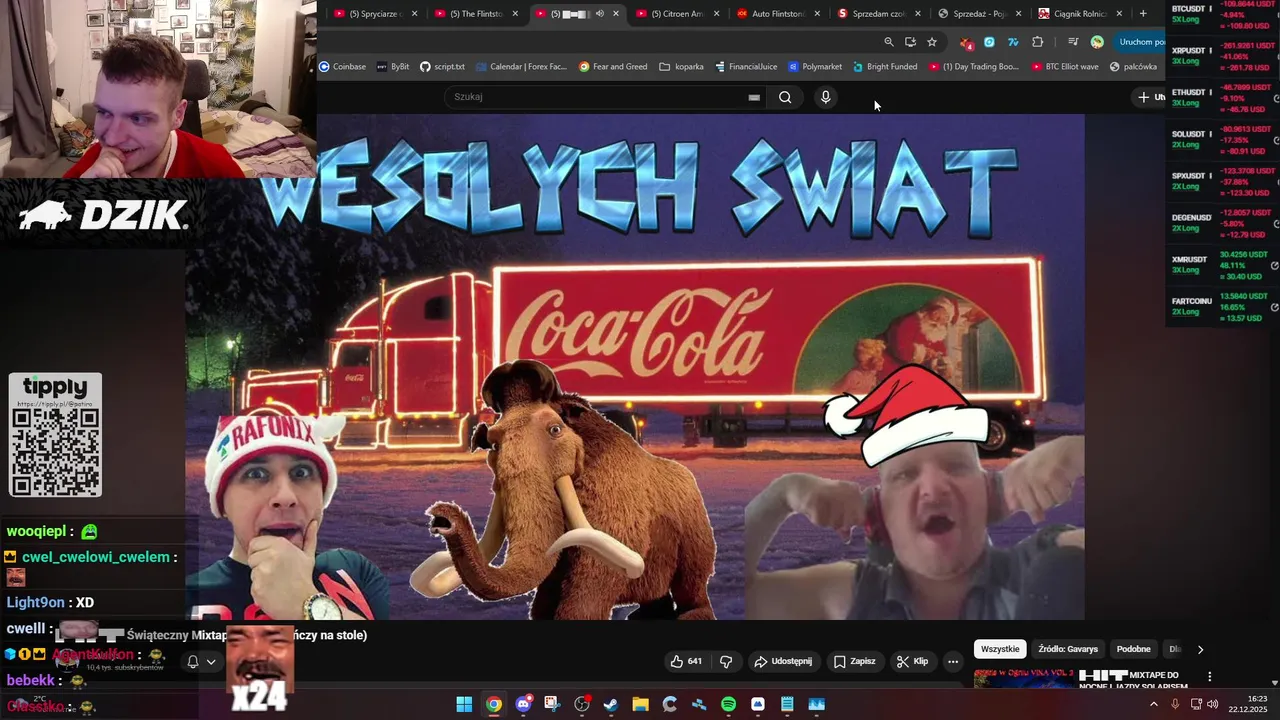This screenshot has width=1280, height=720.
Task: Open the Day Trading Boo... bookmark
Action: point(974,67)
